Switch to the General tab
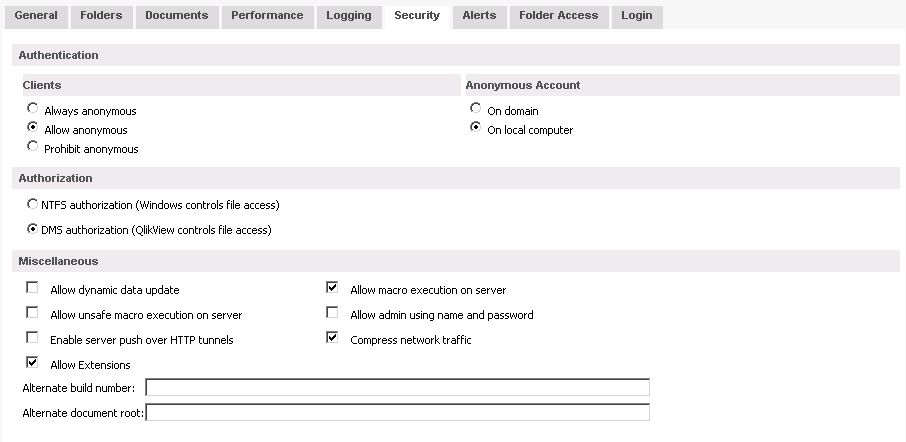The width and height of the screenshot is (906, 442). pos(36,16)
